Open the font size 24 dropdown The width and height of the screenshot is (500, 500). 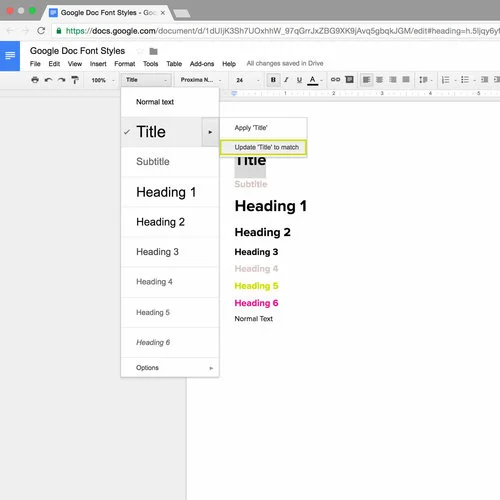(247, 80)
